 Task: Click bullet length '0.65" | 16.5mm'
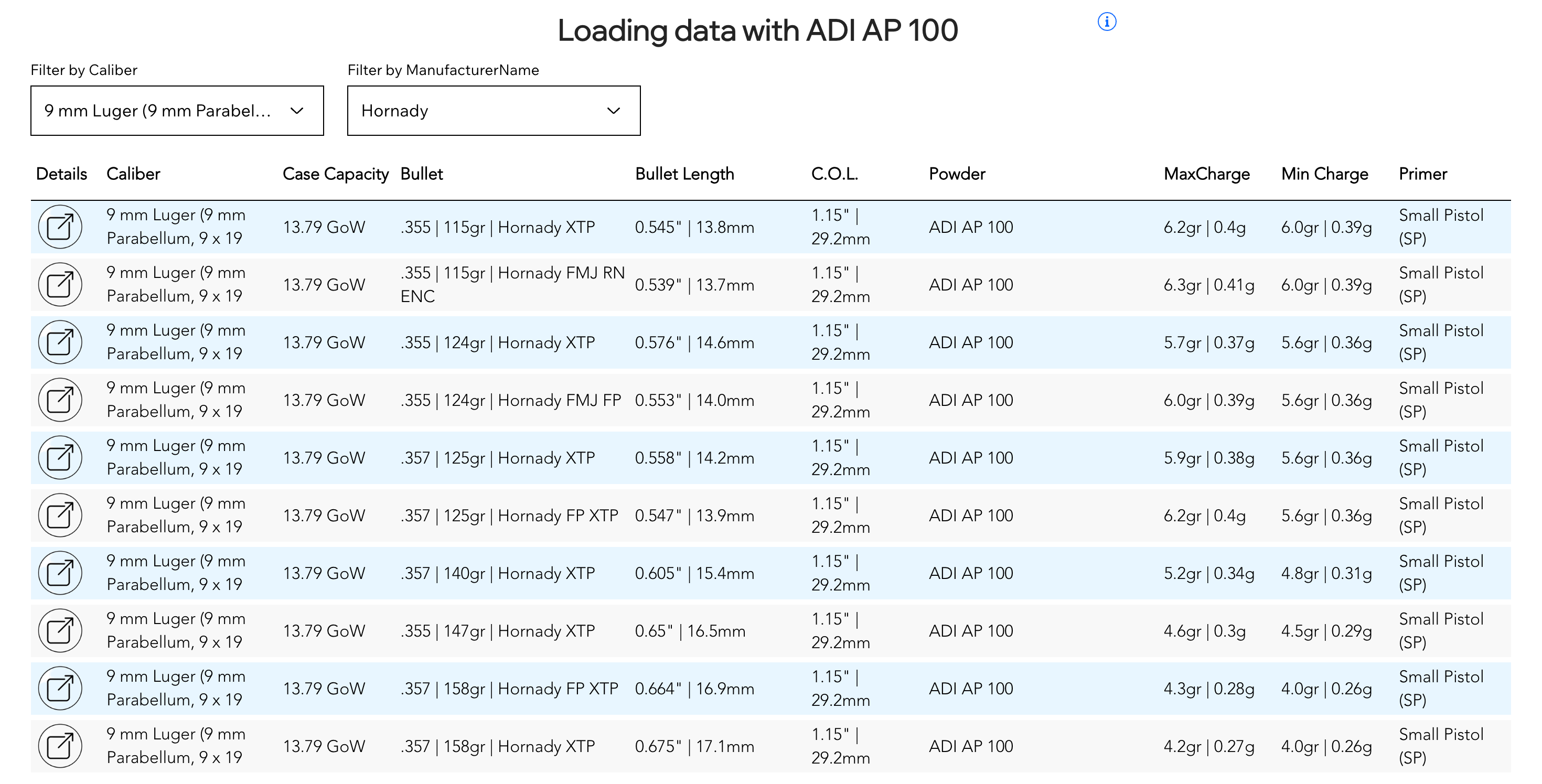pyautogui.click(x=690, y=631)
